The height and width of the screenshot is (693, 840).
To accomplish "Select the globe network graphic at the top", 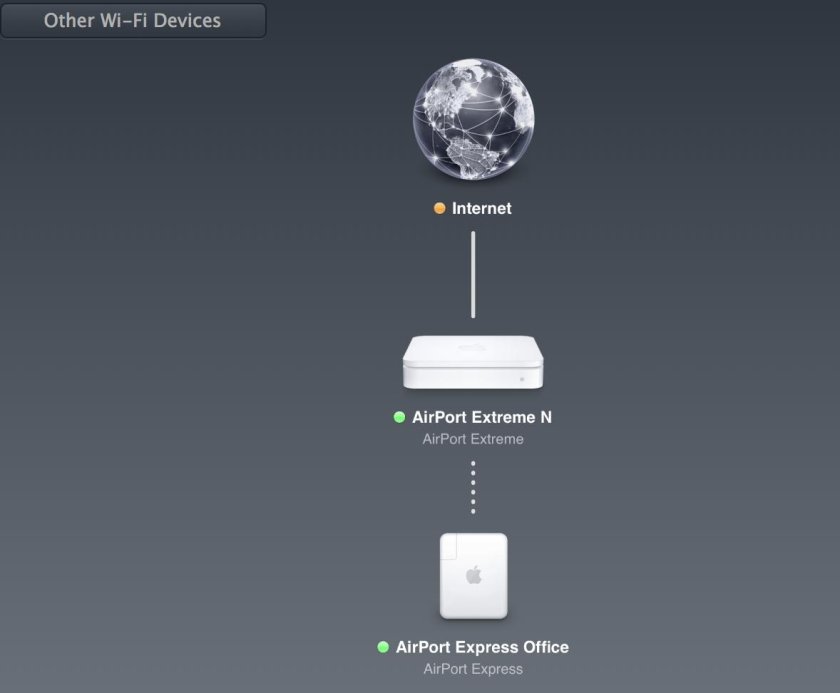I will (x=472, y=119).
